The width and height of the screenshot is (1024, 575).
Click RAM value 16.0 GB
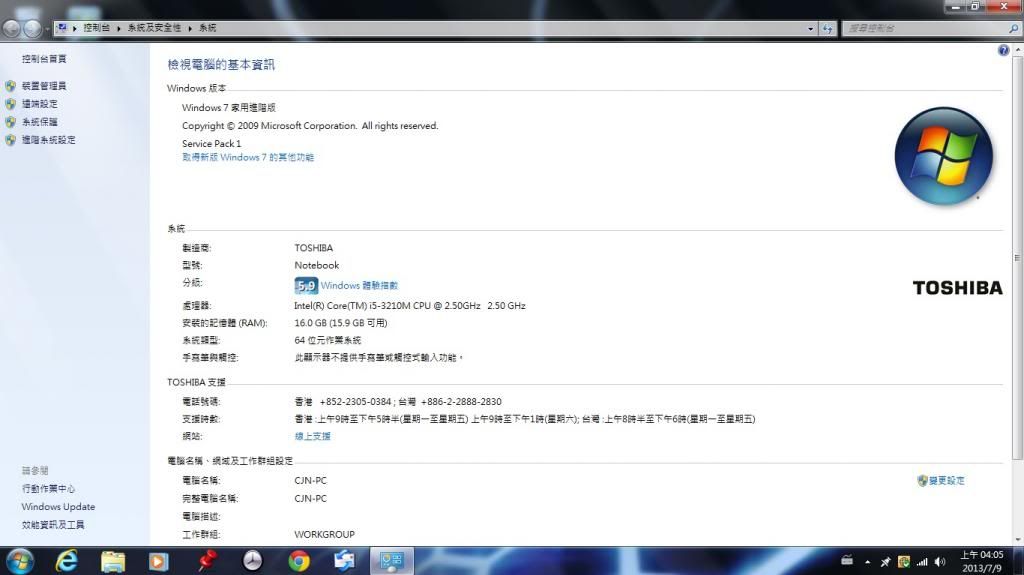340,323
